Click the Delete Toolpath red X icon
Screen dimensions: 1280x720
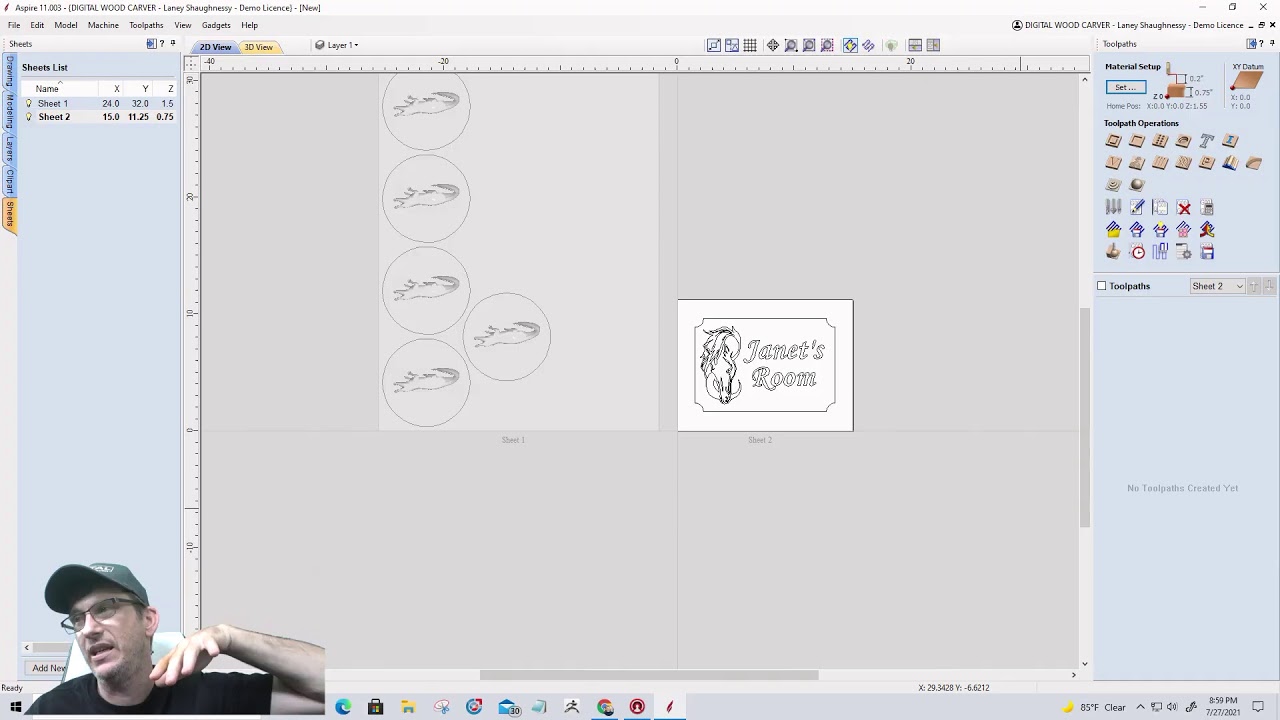tap(1184, 207)
